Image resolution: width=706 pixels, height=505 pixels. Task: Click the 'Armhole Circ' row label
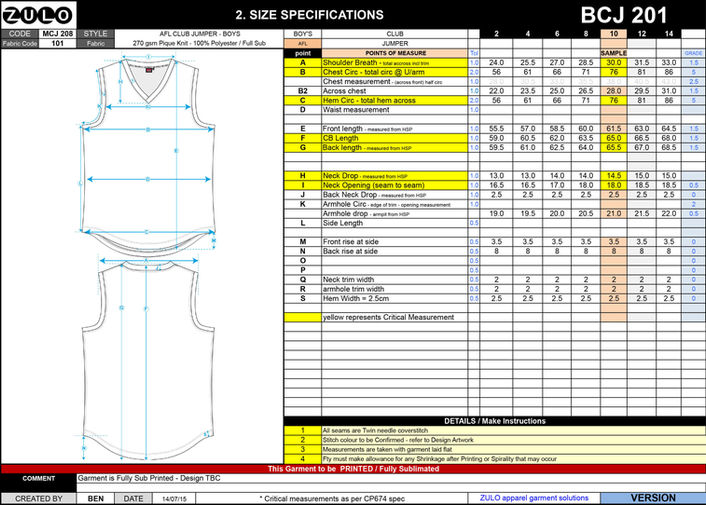pos(395,204)
